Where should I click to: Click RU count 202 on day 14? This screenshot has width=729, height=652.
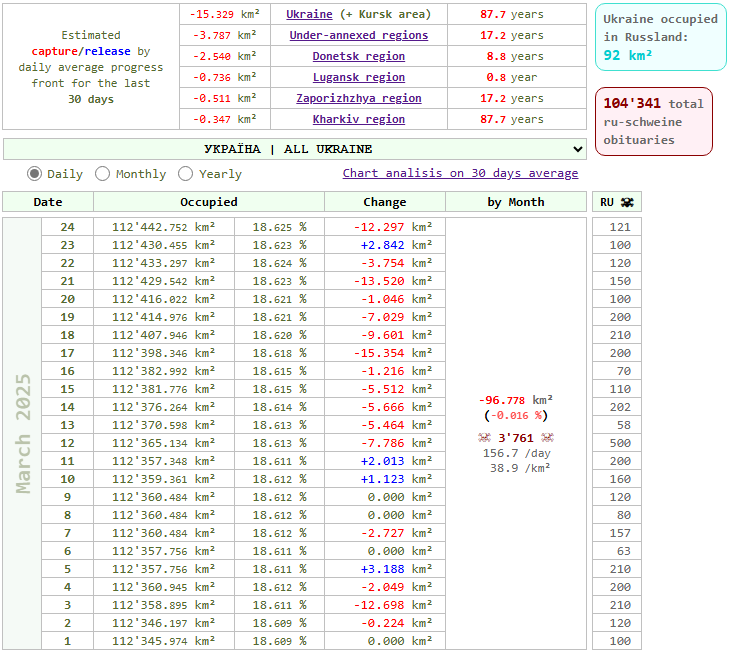coord(620,407)
